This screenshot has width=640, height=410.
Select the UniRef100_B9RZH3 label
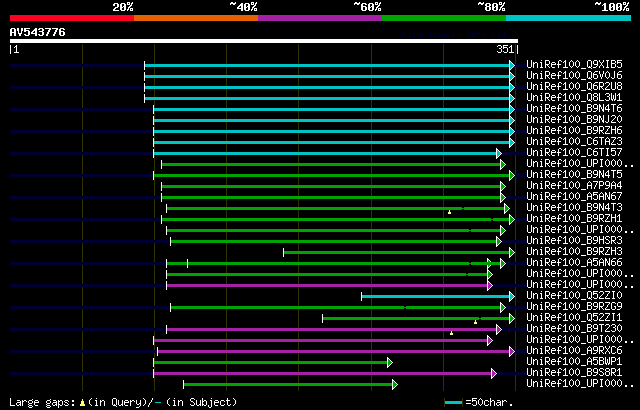coord(574,252)
